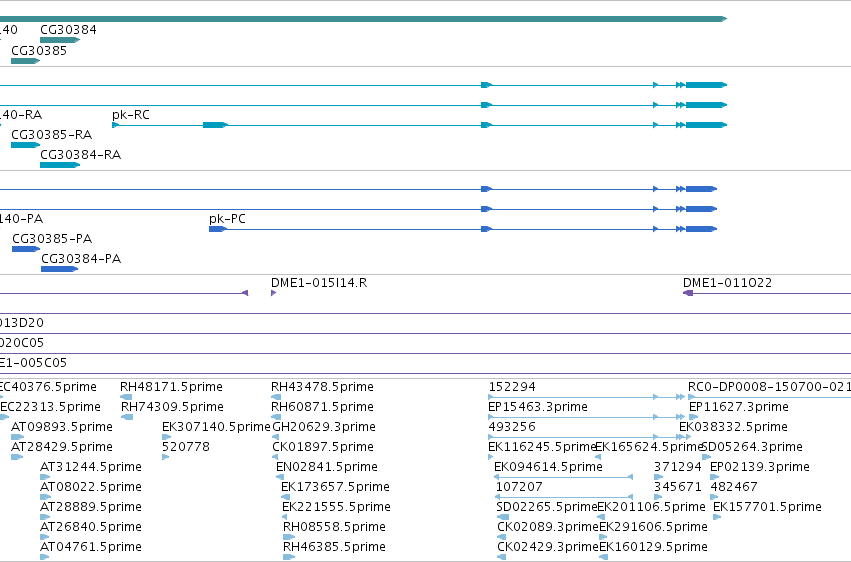This screenshot has width=851, height=562.
Task: Select the EK116245.5prime EST
Action: 491,457
